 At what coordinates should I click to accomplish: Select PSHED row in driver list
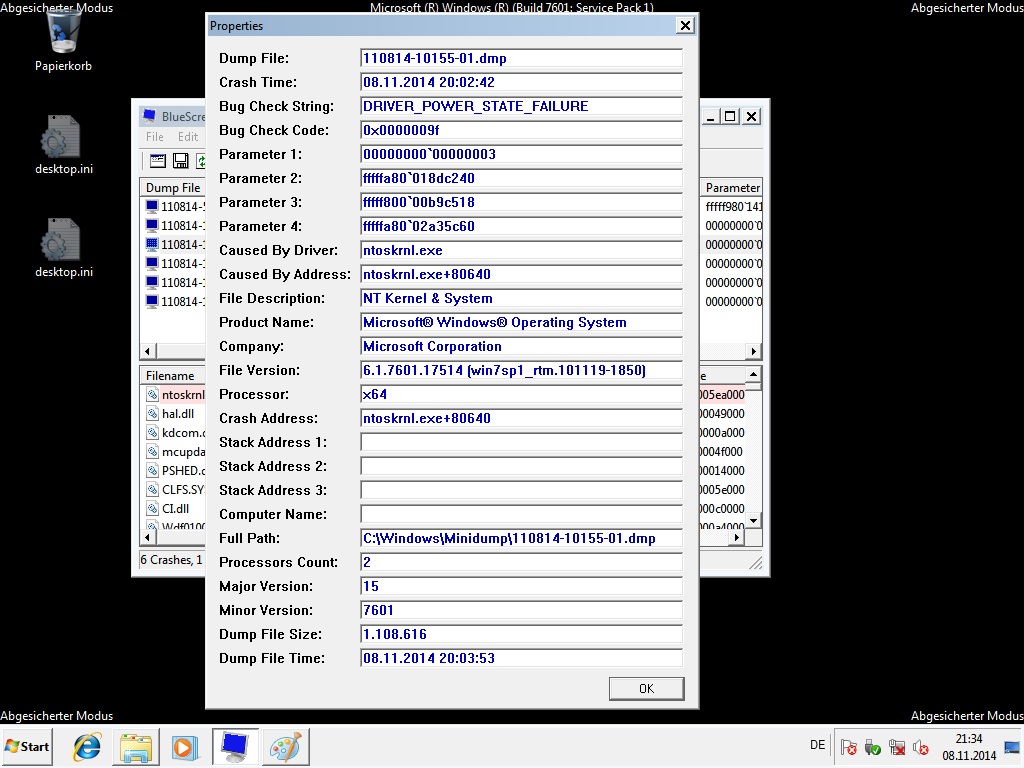174,470
